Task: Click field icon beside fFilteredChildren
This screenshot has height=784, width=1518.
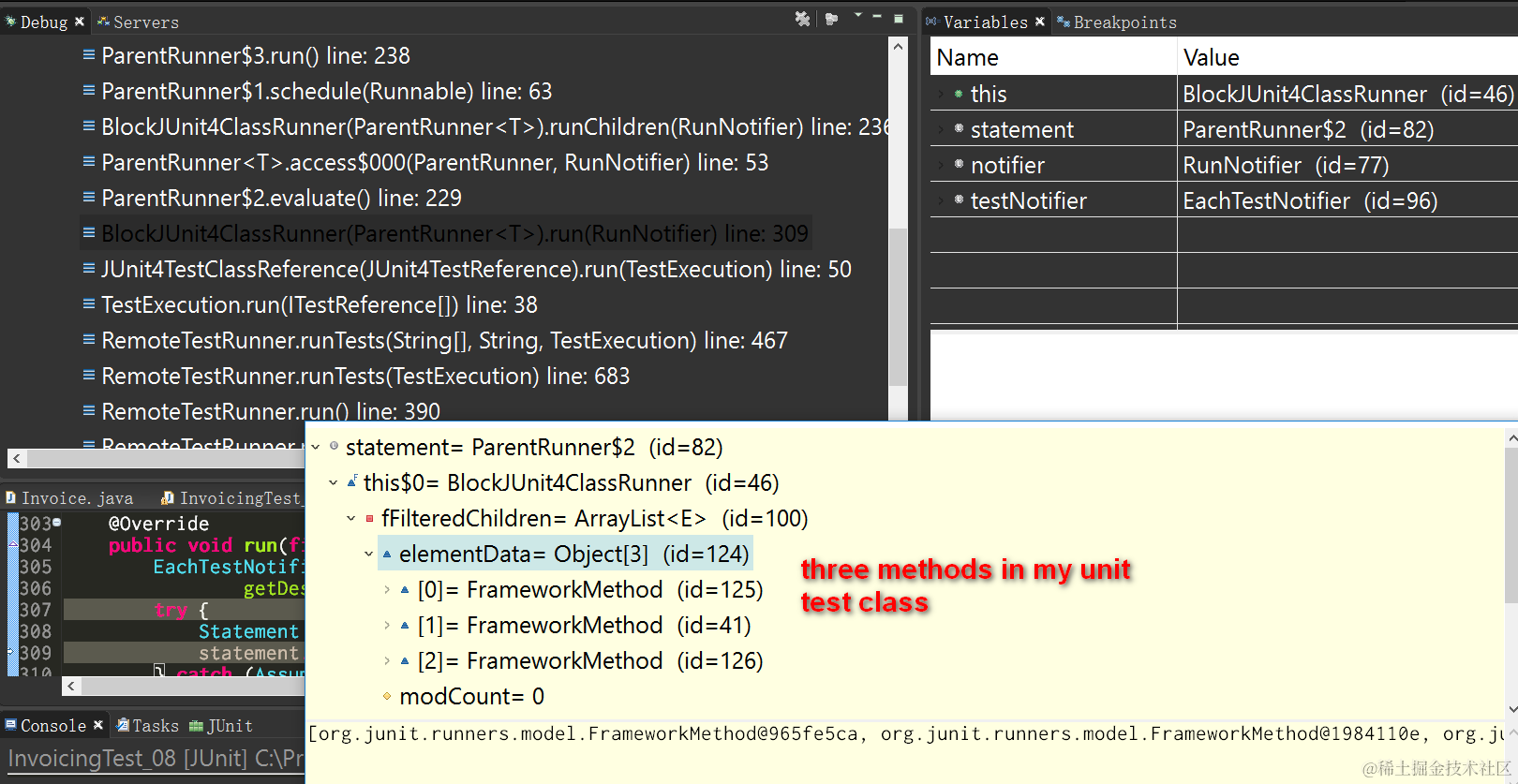Action: [370, 518]
